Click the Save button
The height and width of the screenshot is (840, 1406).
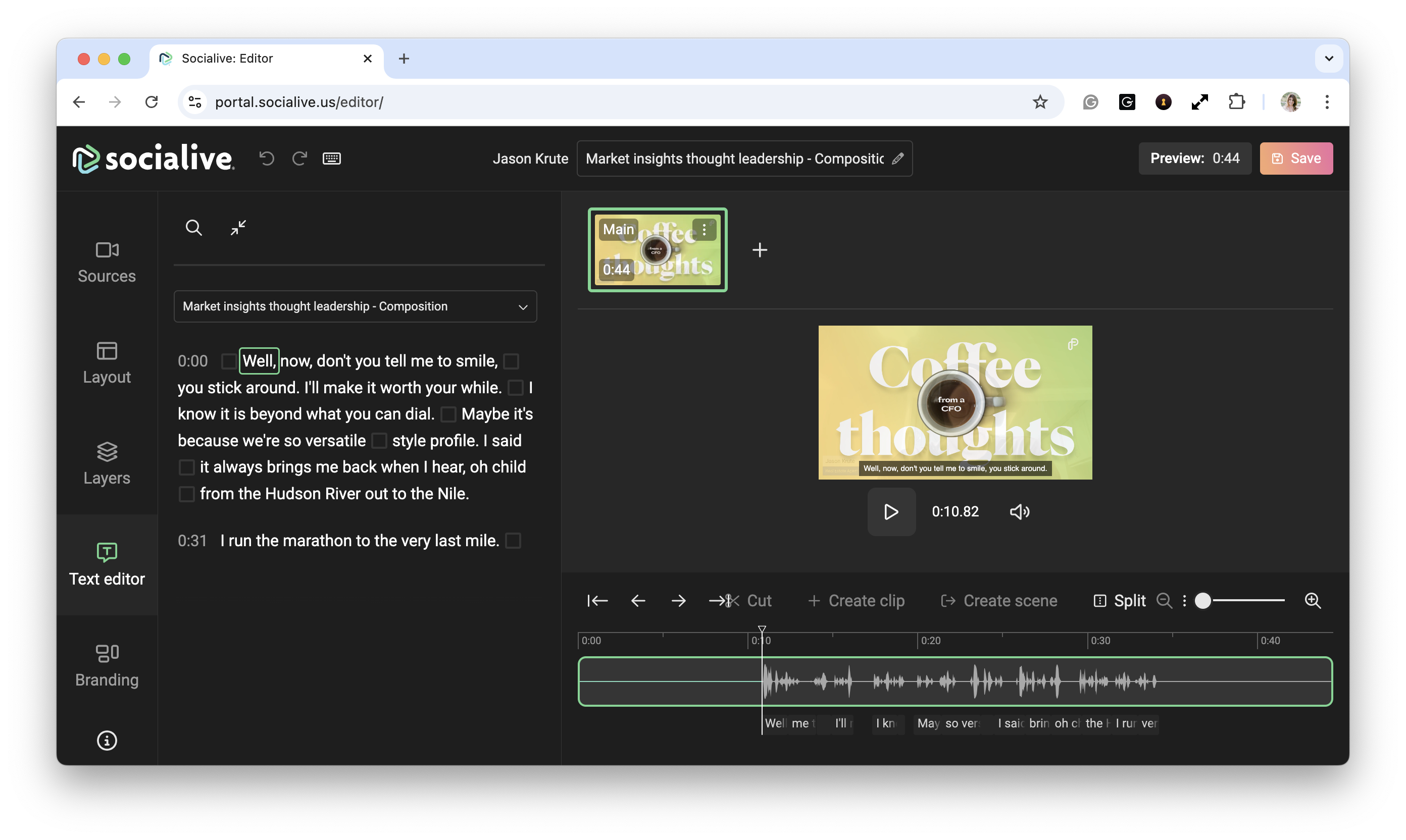pos(1295,159)
